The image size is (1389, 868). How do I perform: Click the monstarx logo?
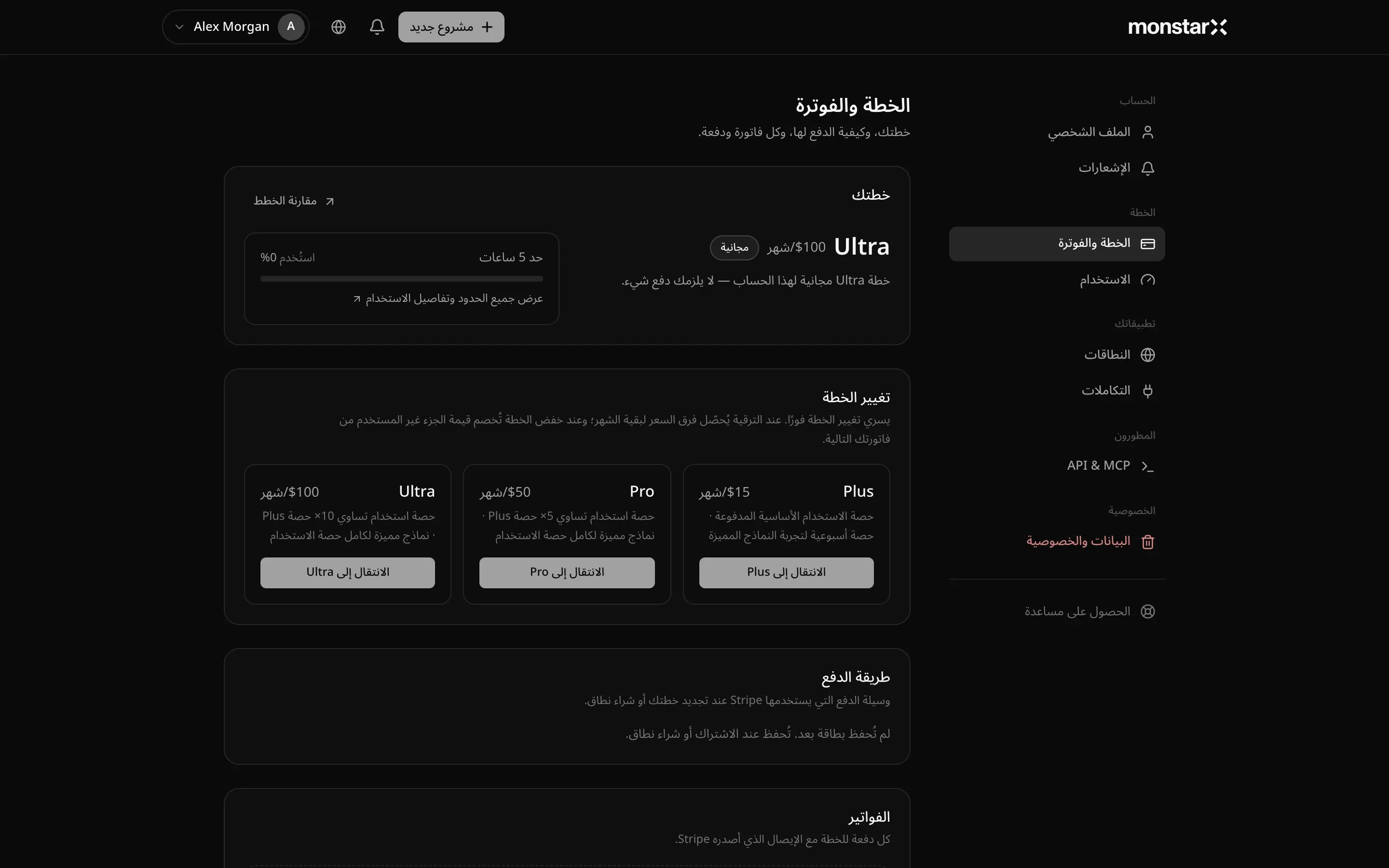pyautogui.click(x=1177, y=27)
